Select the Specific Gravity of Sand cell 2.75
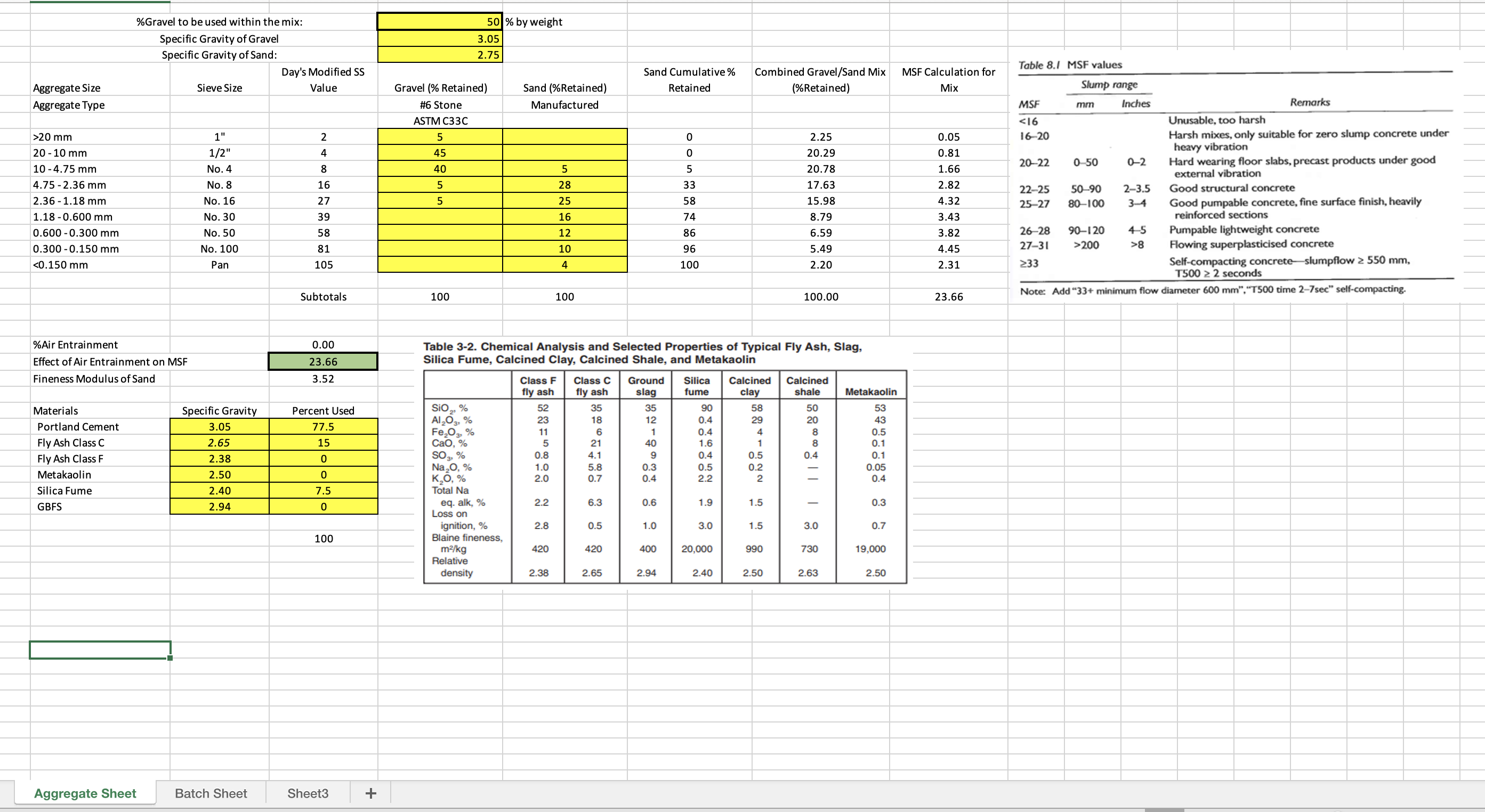 pos(439,55)
